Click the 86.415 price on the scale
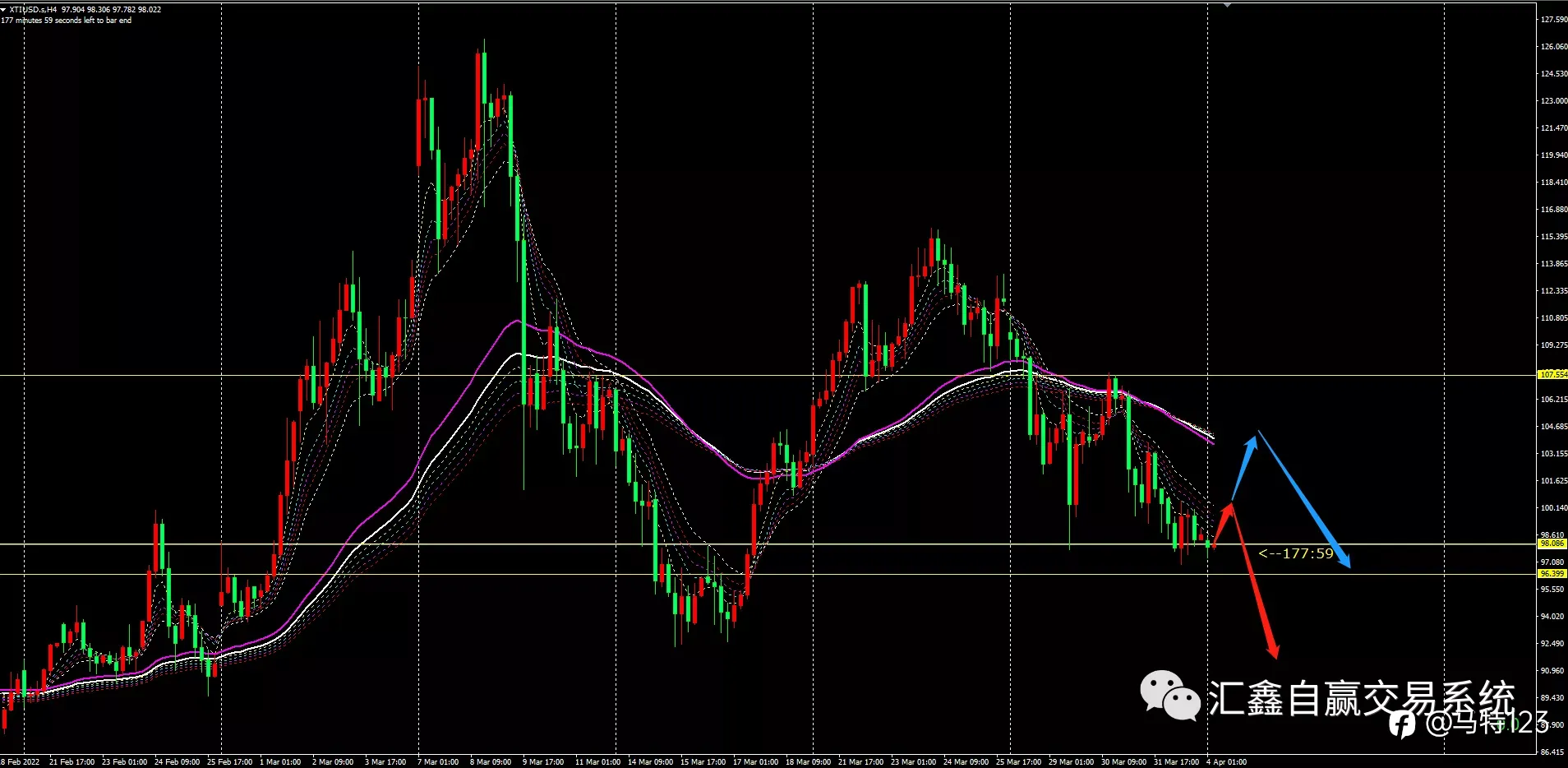The width and height of the screenshot is (1568, 768). (1553, 752)
